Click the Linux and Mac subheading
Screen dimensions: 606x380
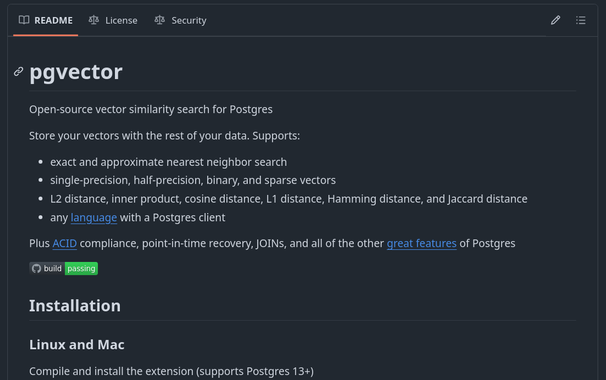tap(77, 344)
